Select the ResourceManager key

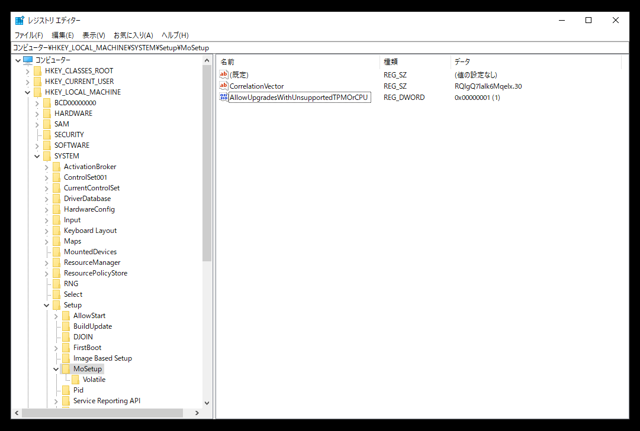point(92,262)
